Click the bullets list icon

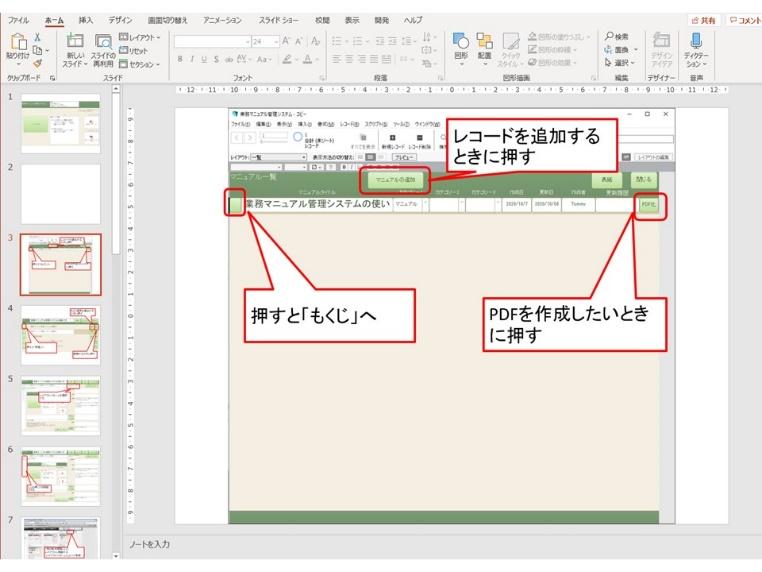point(336,41)
